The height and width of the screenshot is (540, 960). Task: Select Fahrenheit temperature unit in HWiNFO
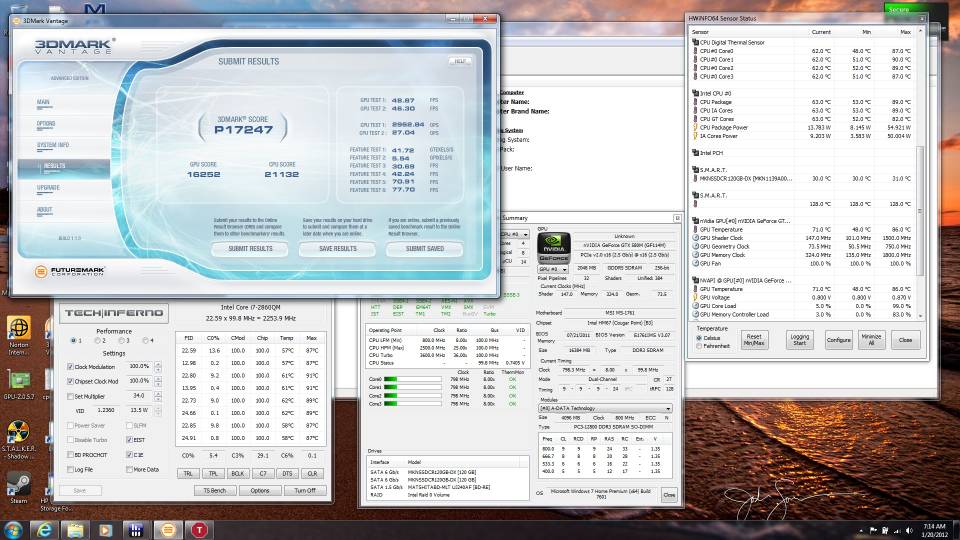click(699, 346)
